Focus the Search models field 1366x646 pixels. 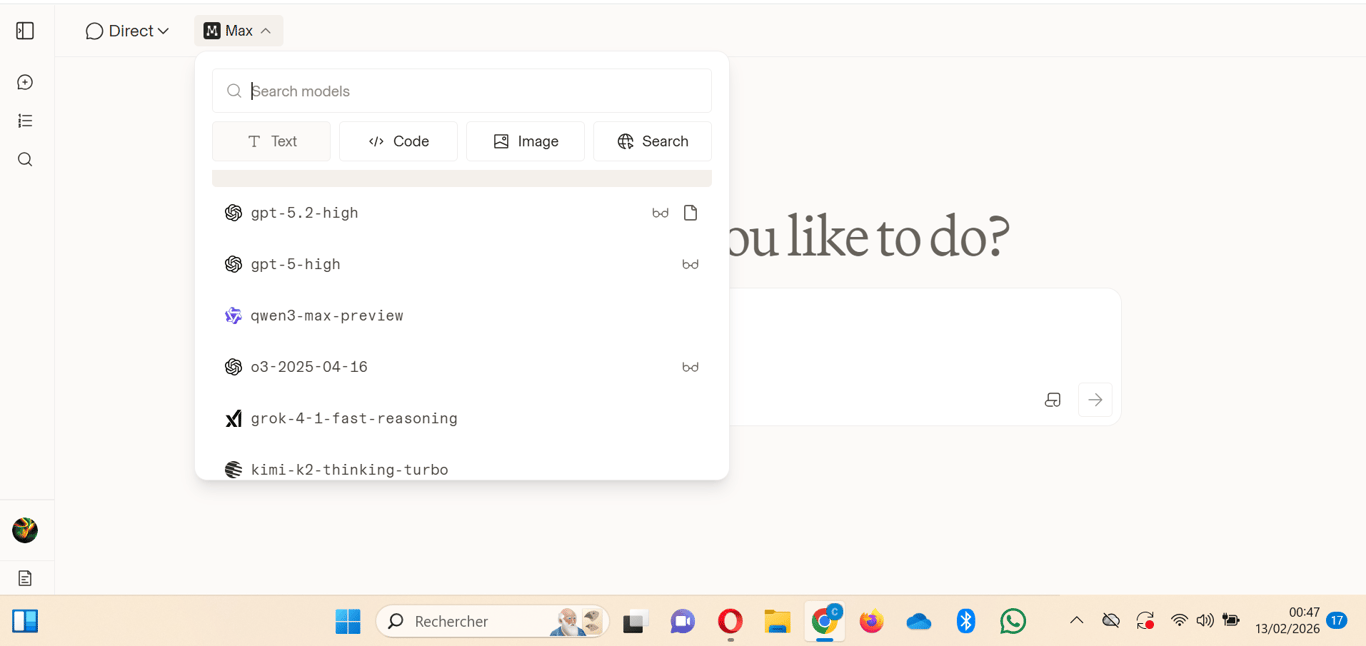(x=462, y=91)
